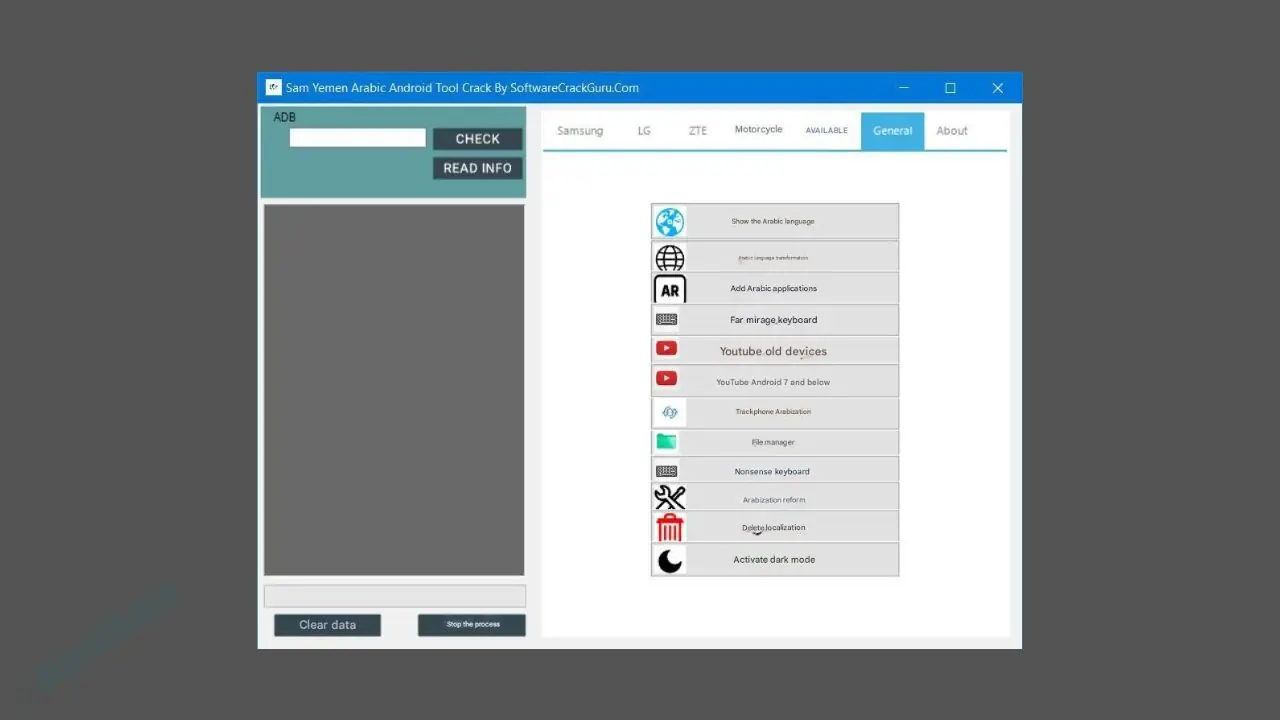Click the green folder File manager icon
Viewport: 1280px width, 720px height.
666,441
